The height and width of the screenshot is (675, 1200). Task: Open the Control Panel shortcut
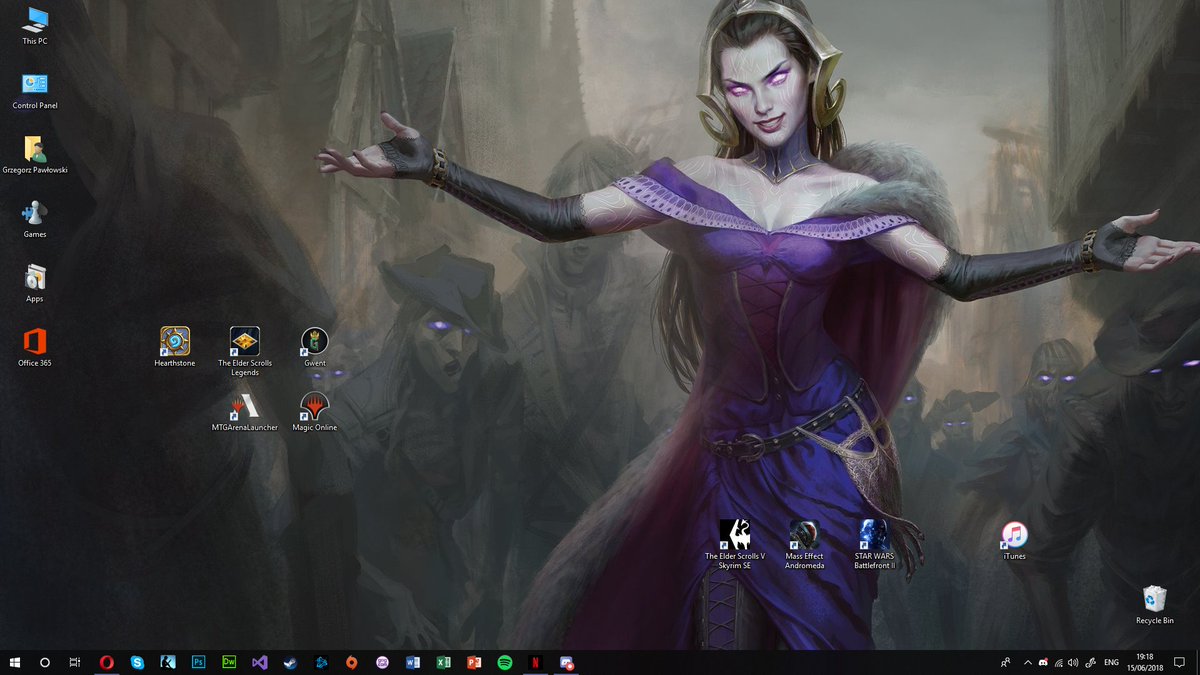tap(35, 90)
